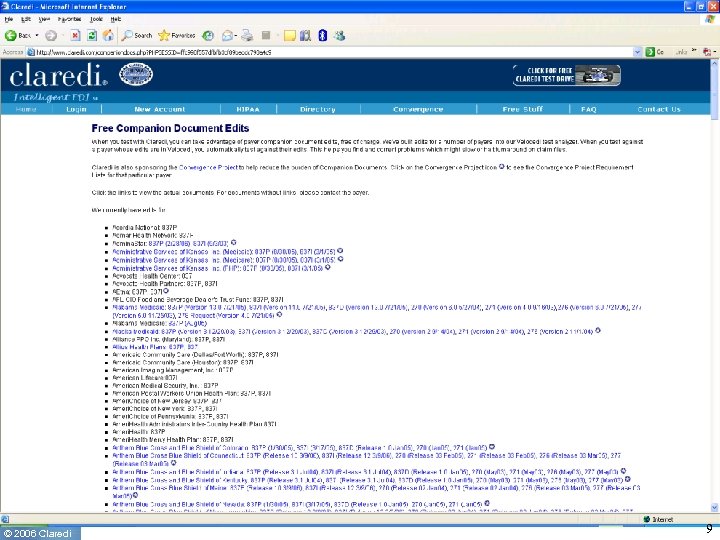The image size is (720, 540).
Task: Click the PDF toolbar icon beside Links
Action: coord(707,52)
